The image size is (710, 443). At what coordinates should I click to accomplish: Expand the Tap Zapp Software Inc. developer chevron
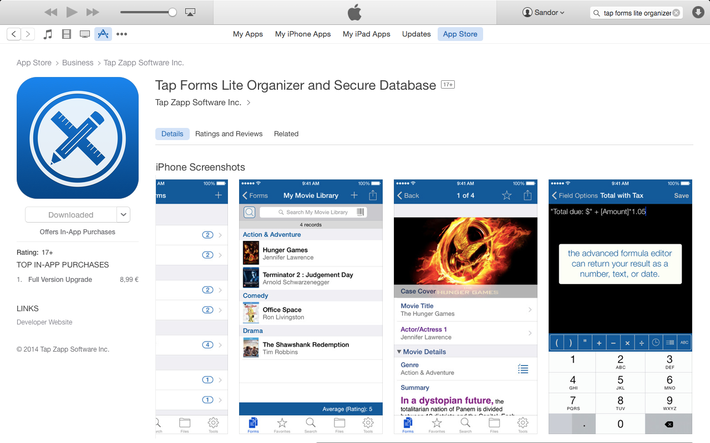(x=249, y=102)
